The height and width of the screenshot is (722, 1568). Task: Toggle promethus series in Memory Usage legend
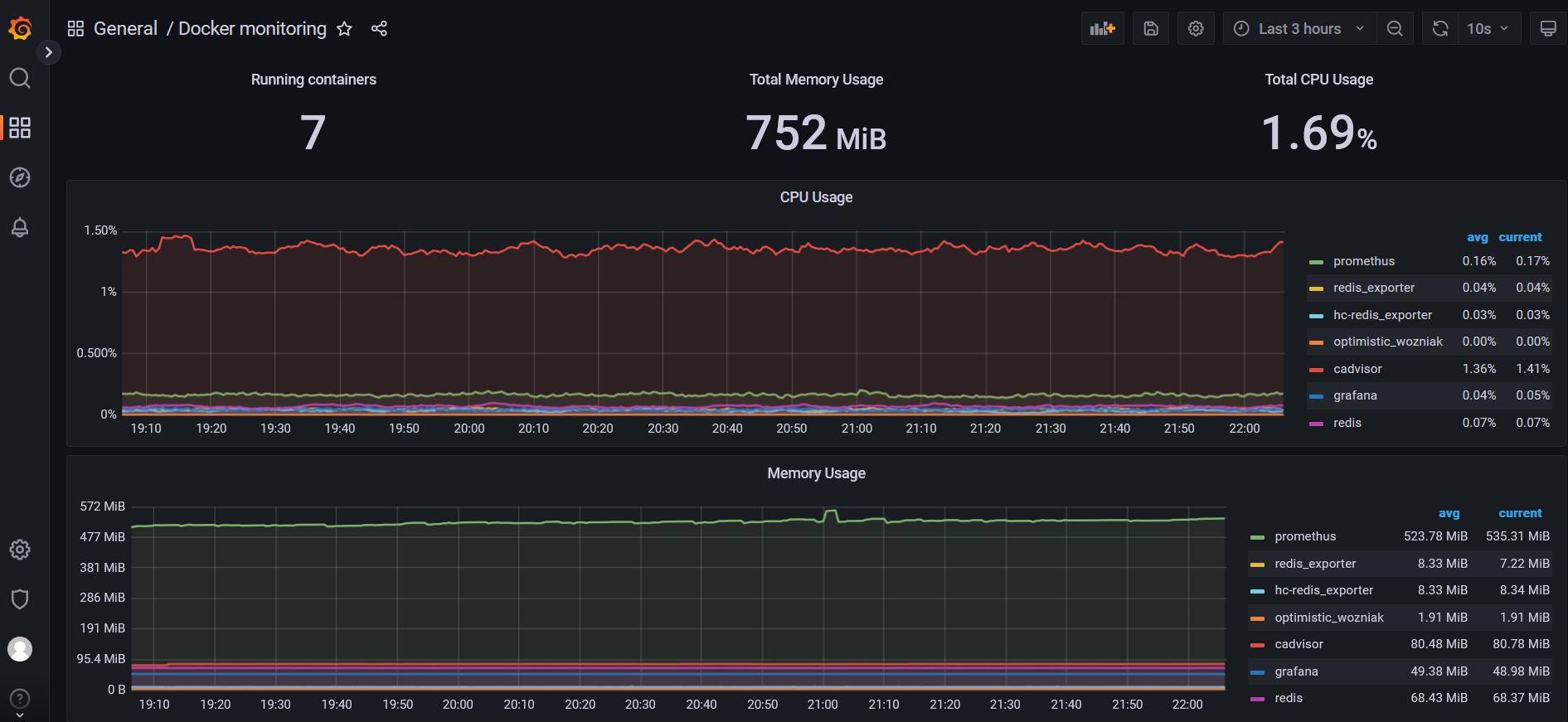[1305, 536]
